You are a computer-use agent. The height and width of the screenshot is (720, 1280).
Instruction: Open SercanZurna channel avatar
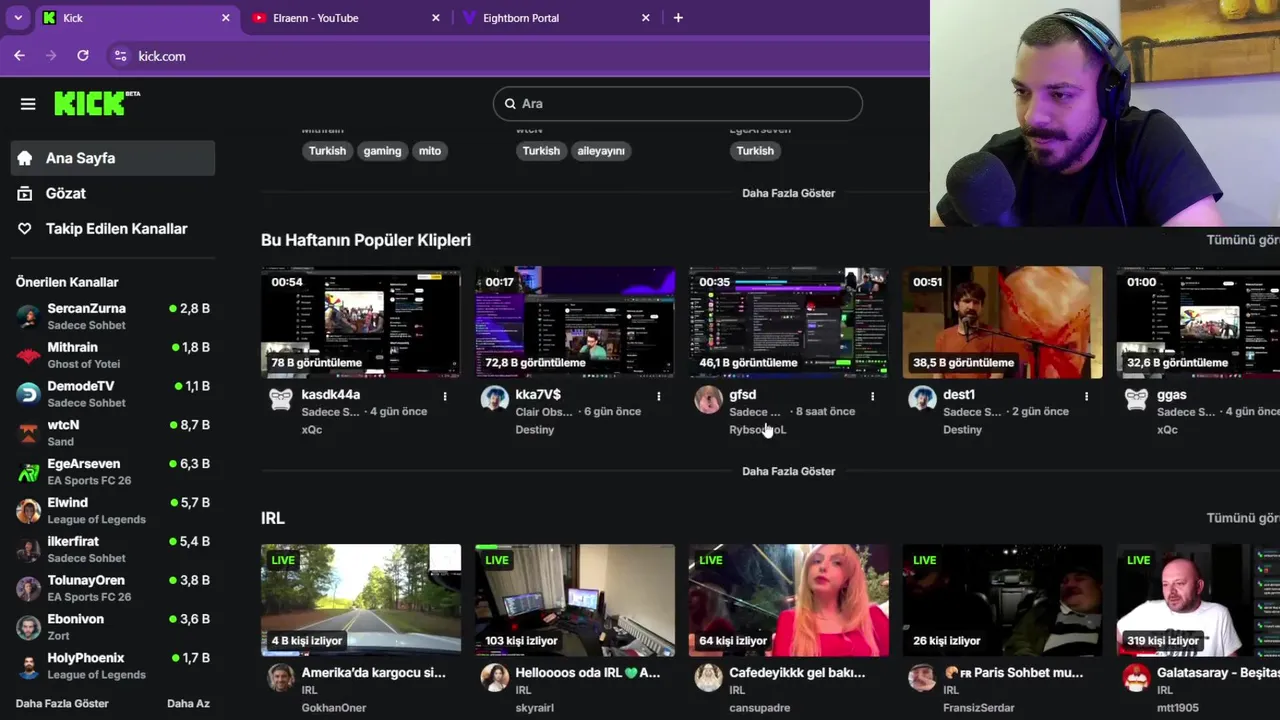pos(29,316)
